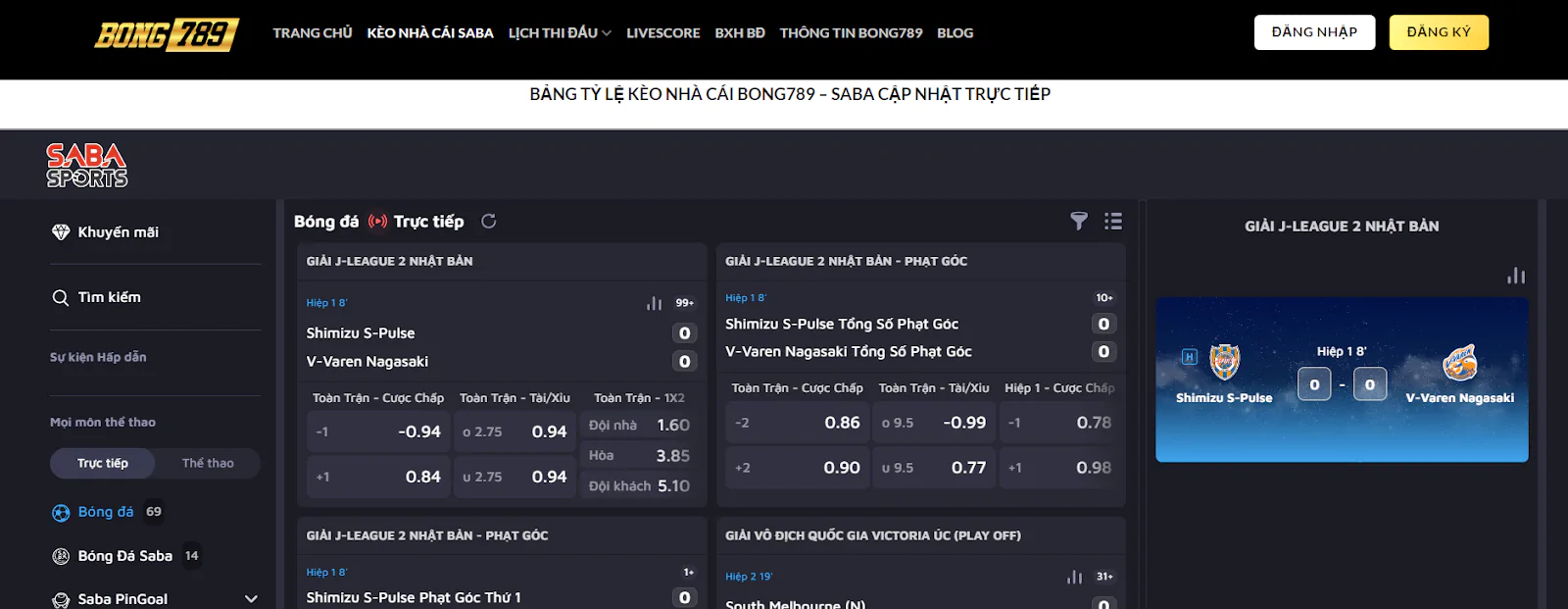Open stats chart icon for Shimizu S-Pulse match
The height and width of the screenshot is (609, 1568).
654,303
